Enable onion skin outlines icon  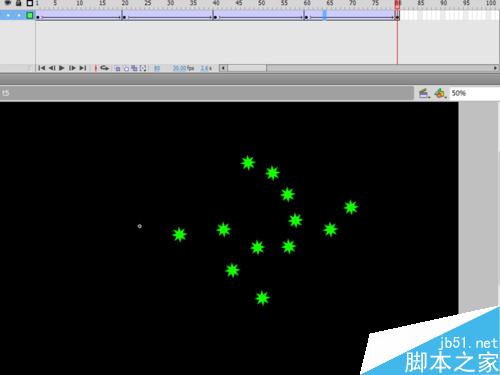(x=126, y=68)
